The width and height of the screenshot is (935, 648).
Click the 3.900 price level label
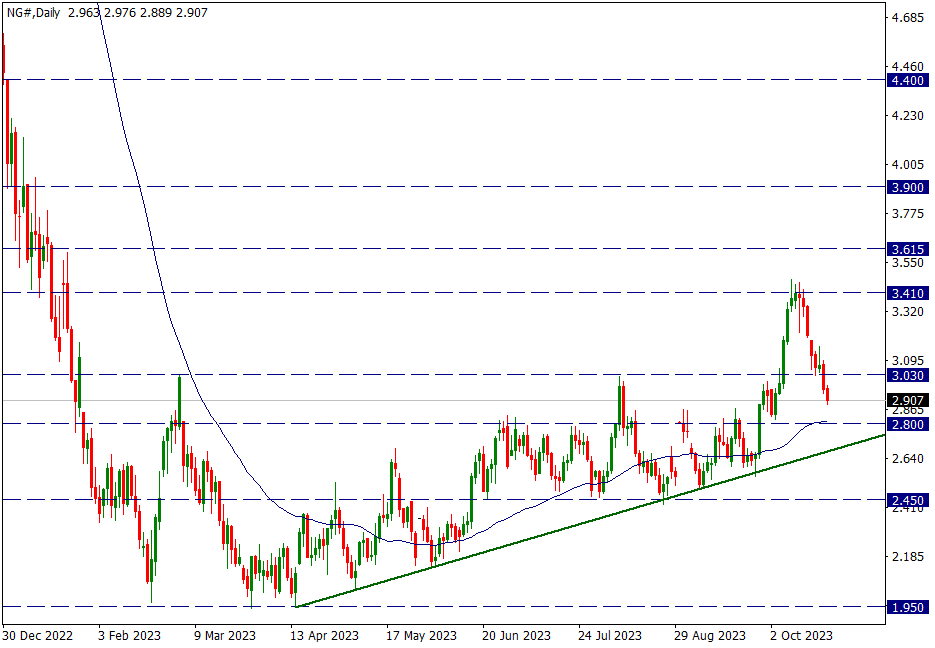tap(908, 187)
